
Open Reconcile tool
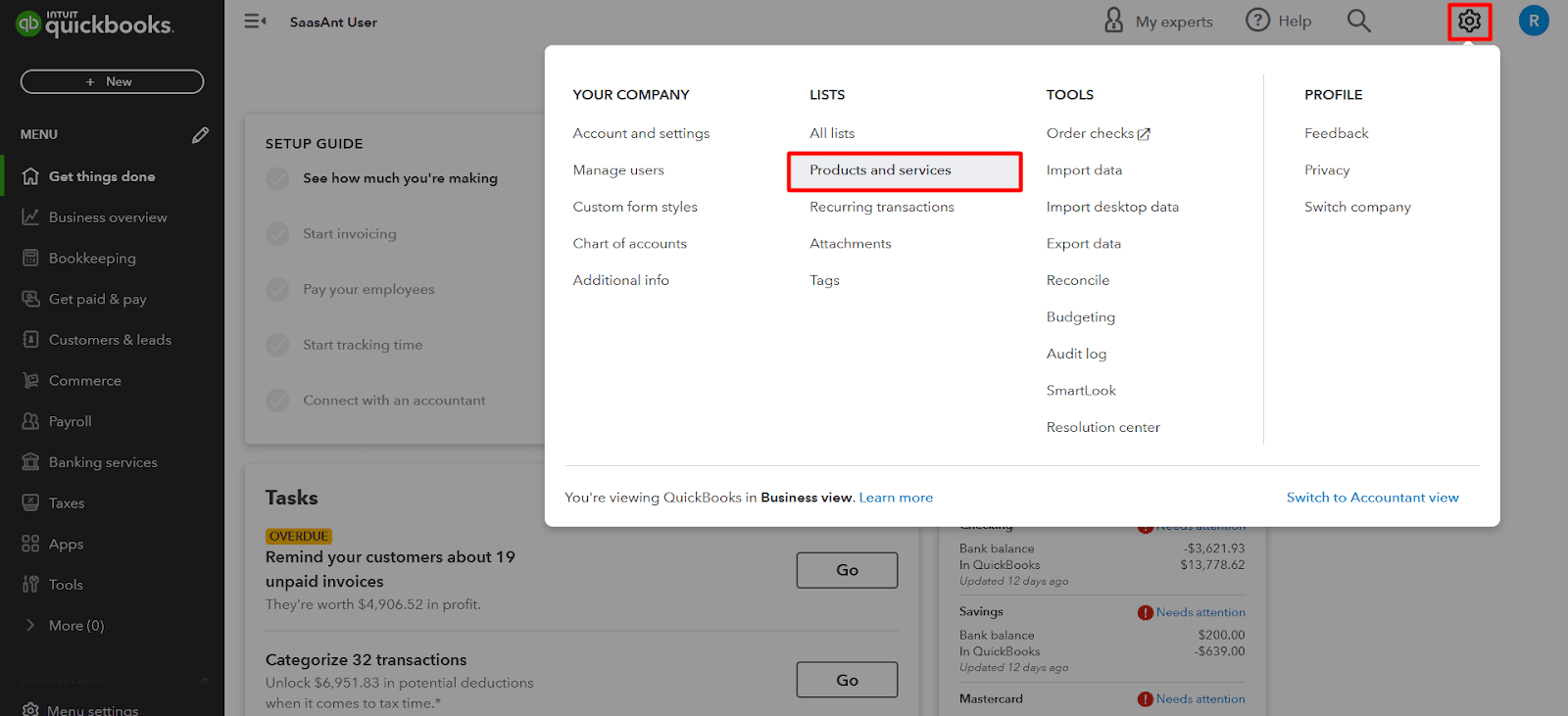pos(1078,280)
